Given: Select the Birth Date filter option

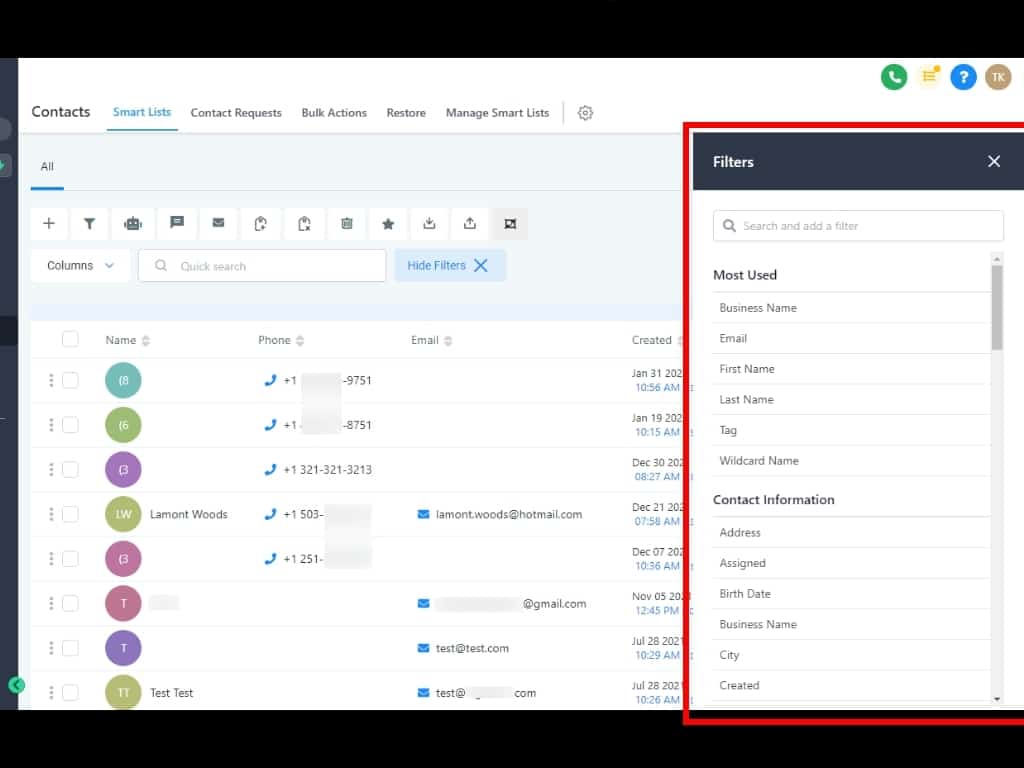Looking at the screenshot, I should tap(745, 594).
